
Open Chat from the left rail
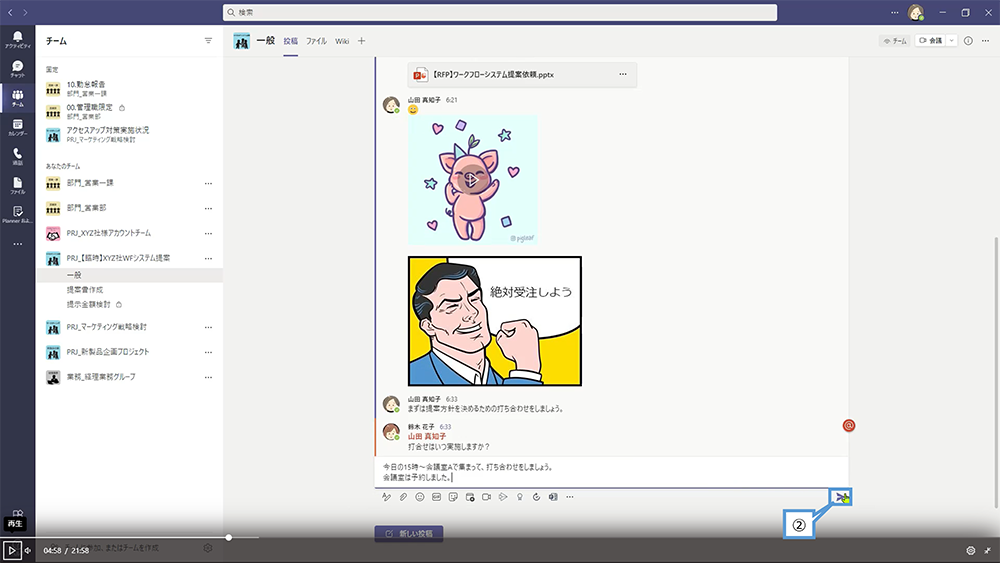pos(17,69)
